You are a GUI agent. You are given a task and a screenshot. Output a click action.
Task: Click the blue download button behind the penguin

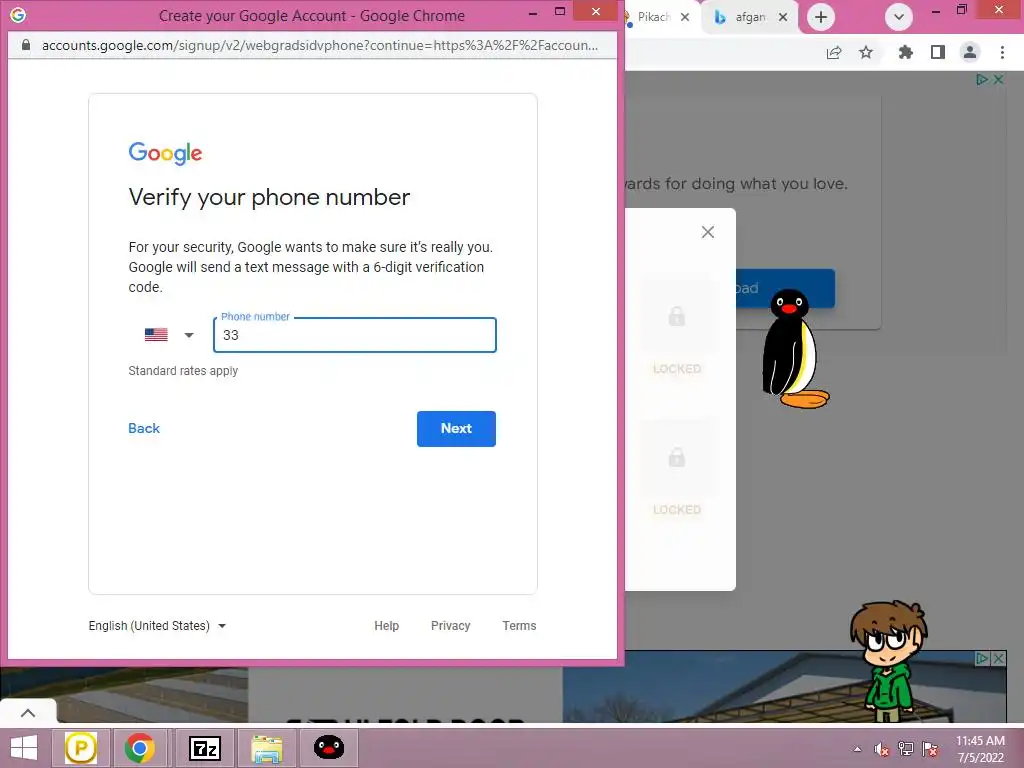click(x=785, y=288)
